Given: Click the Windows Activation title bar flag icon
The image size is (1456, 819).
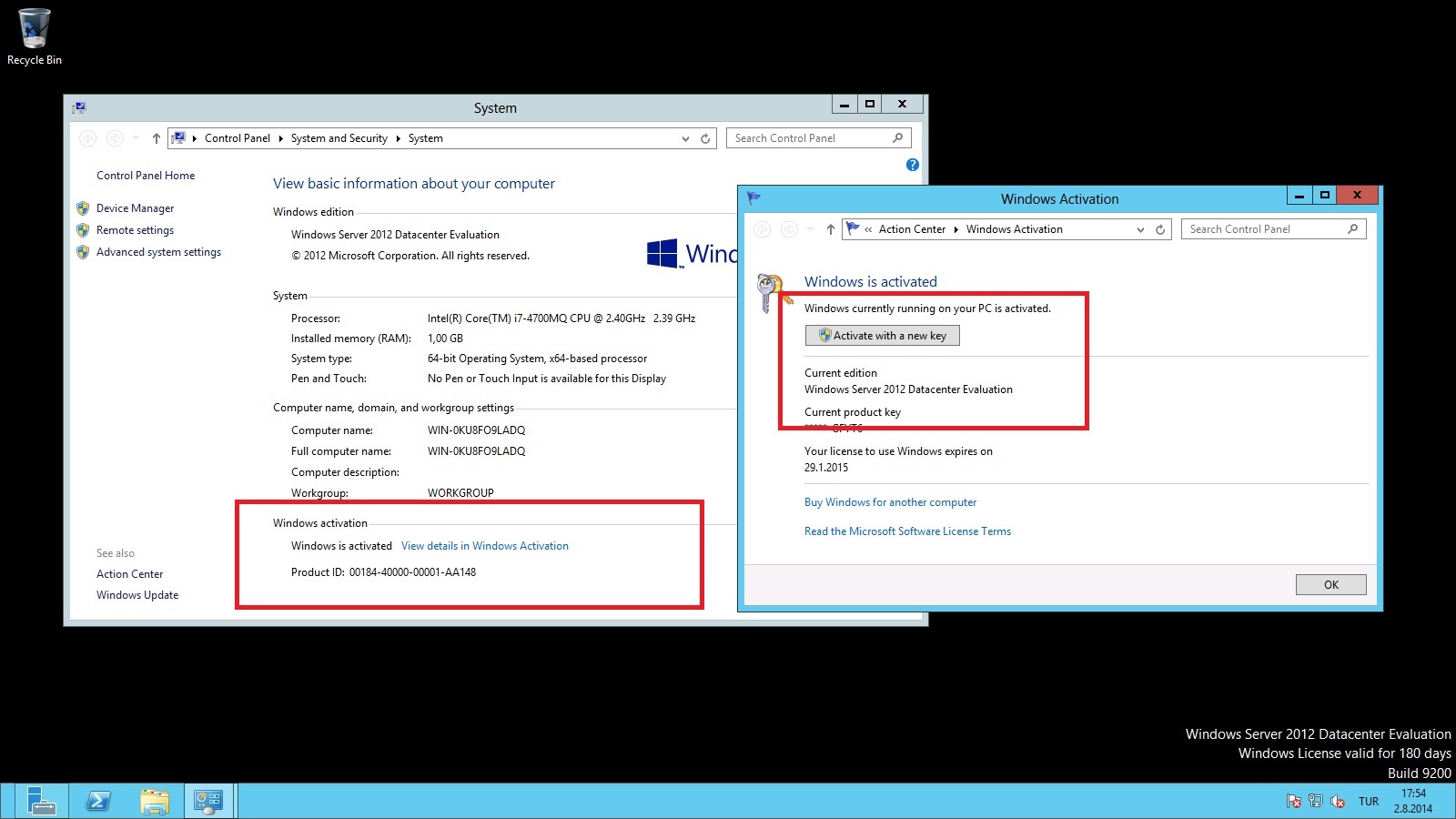Looking at the screenshot, I should [753, 197].
